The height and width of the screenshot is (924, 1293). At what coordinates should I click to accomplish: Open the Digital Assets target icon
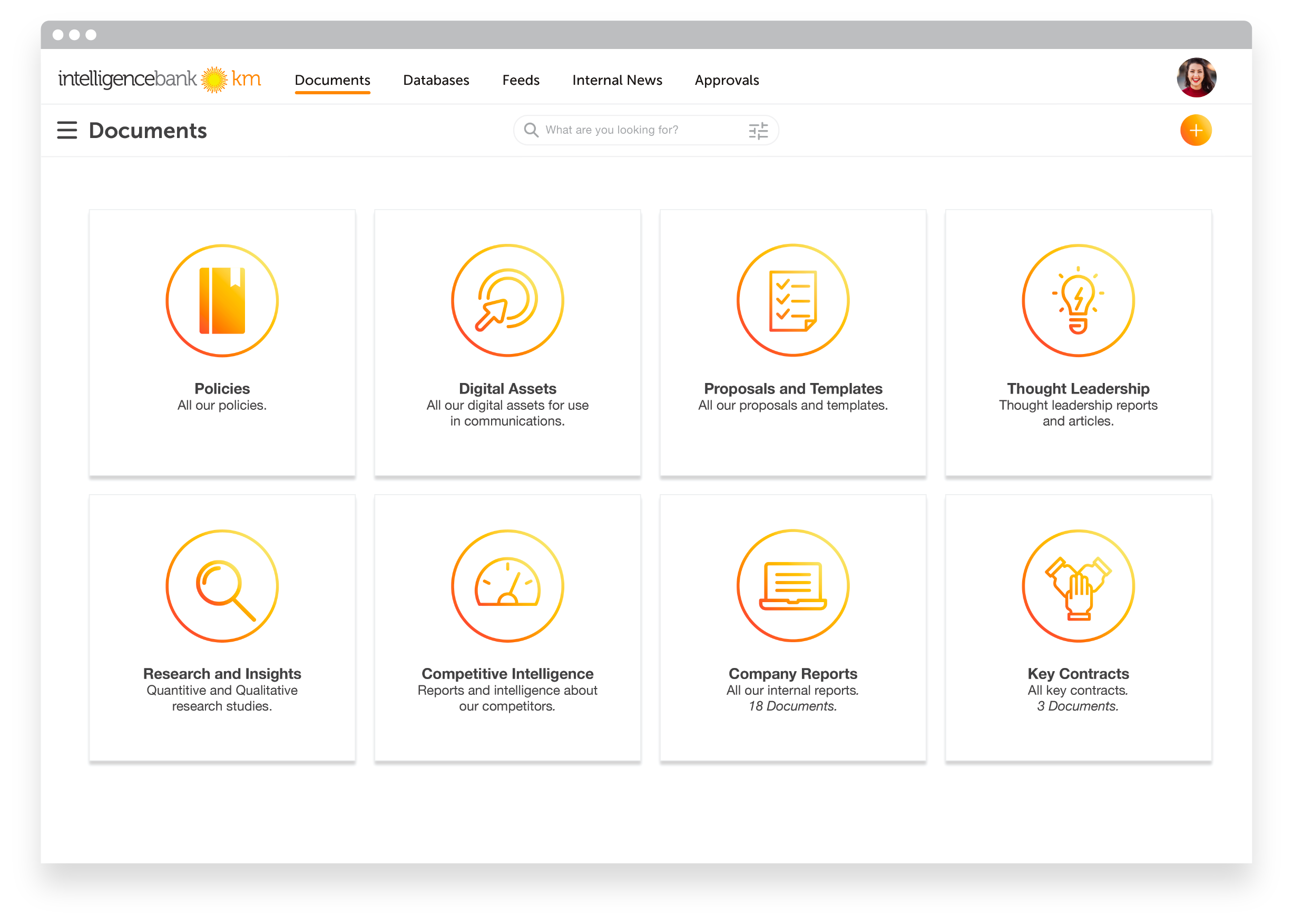point(507,300)
